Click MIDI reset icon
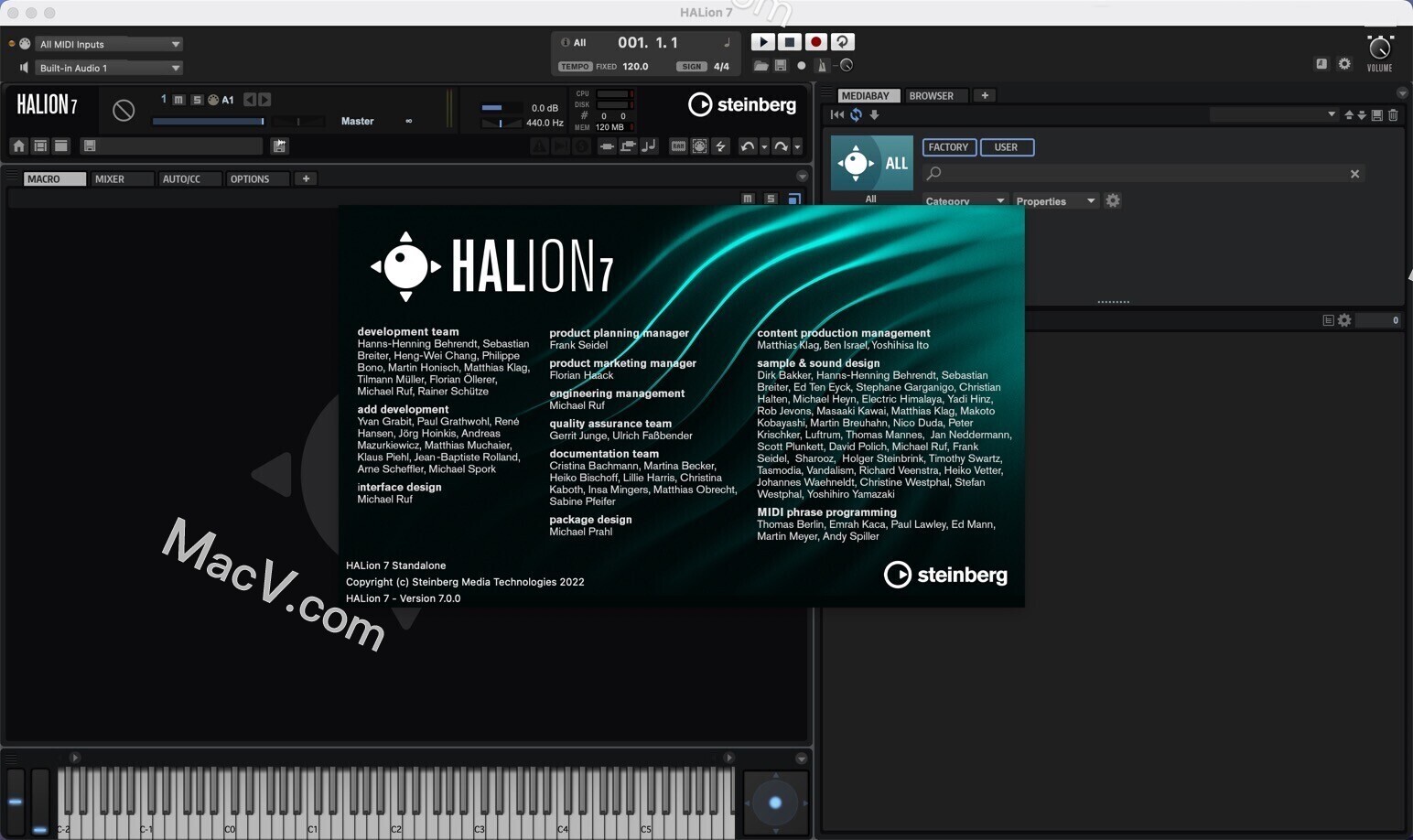Image resolution: width=1413 pixels, height=840 pixels. tap(699, 146)
